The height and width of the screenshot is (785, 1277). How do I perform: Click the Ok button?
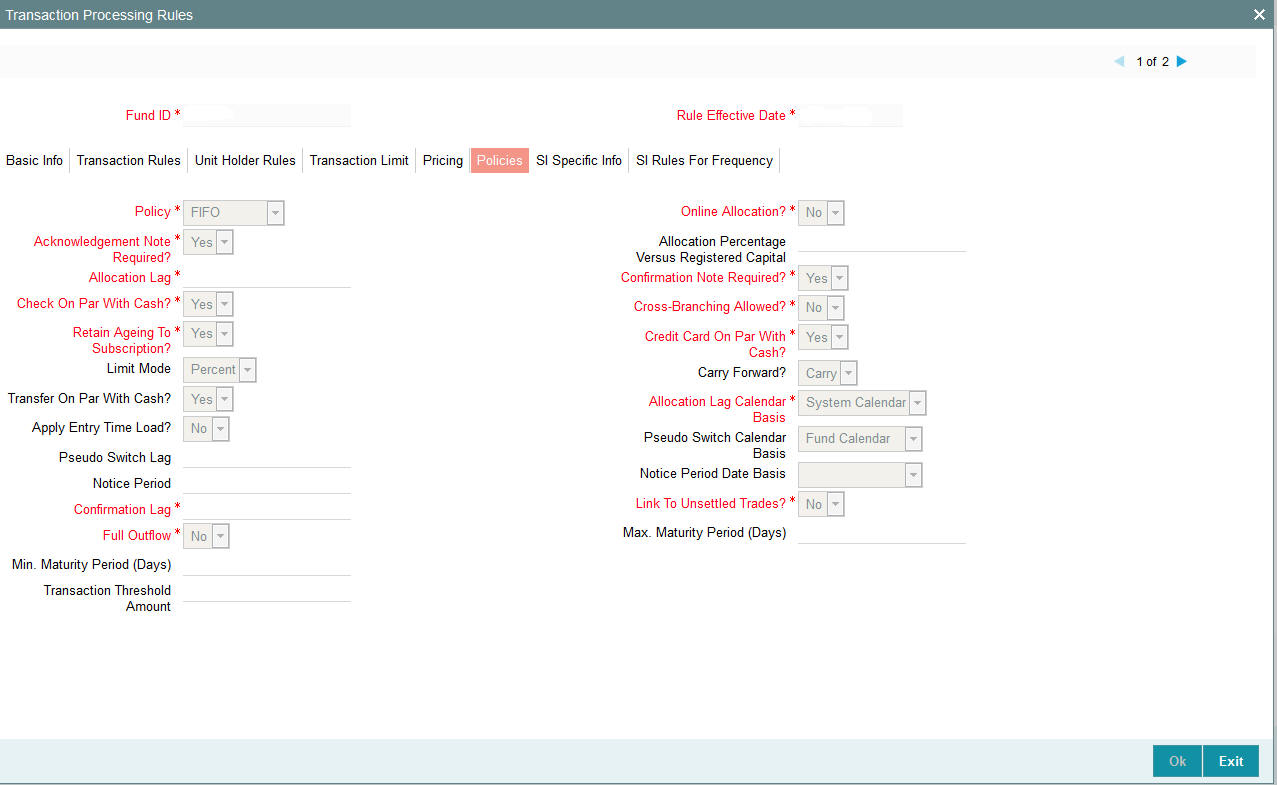coord(1176,761)
